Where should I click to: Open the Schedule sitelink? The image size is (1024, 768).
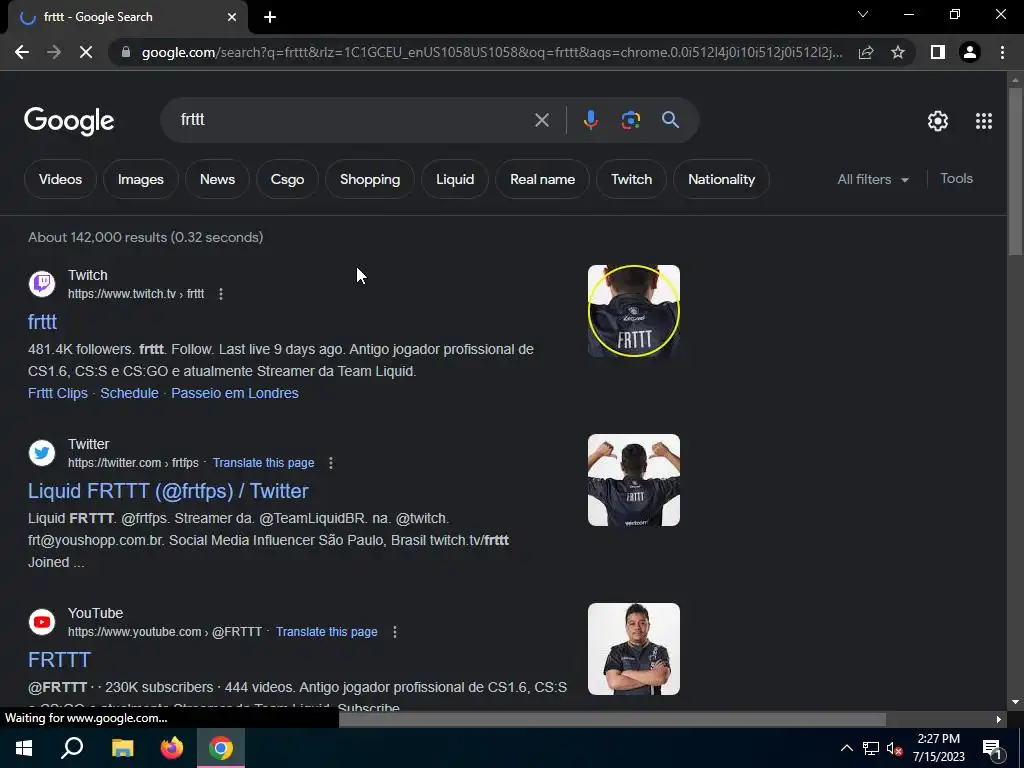pyautogui.click(x=129, y=393)
